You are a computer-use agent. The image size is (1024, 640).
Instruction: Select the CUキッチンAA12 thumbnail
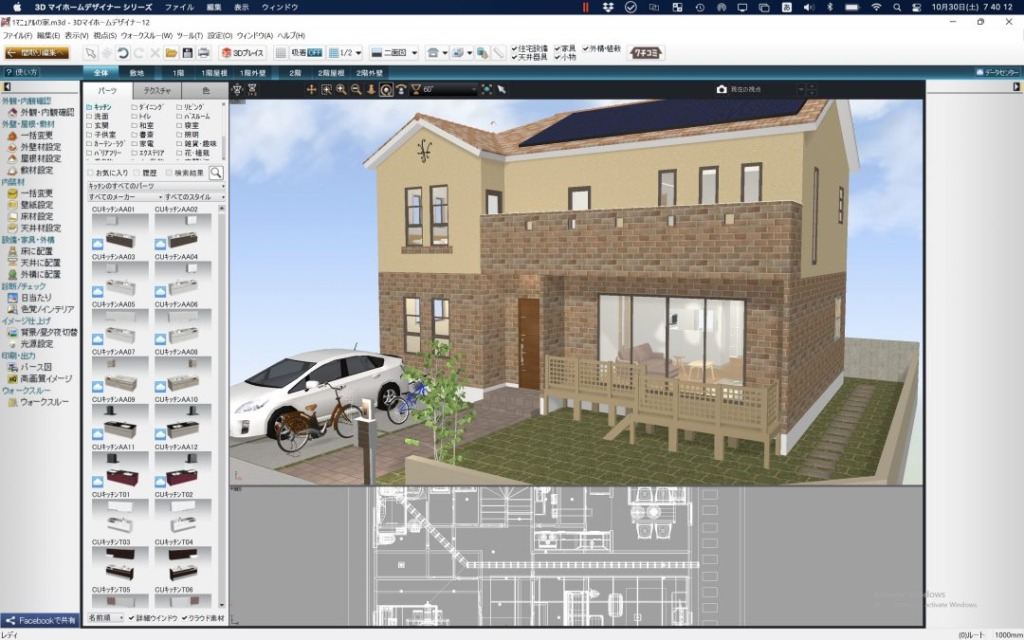pos(182,469)
